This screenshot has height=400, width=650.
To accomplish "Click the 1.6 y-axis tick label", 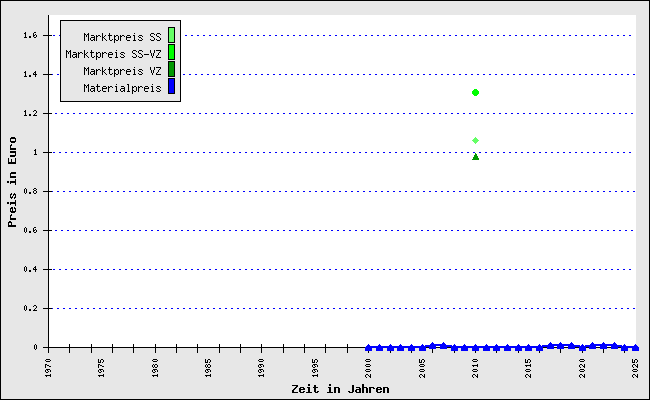I will (30, 36).
